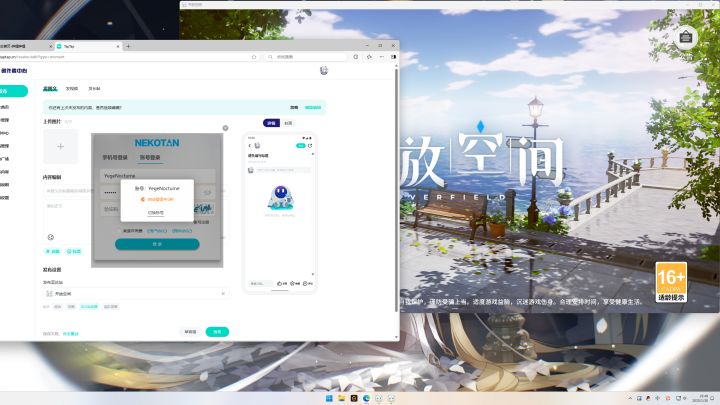Viewport: 720px width, 405px height.
Task: Click the teal link at page bottom left
Action: click(71, 334)
